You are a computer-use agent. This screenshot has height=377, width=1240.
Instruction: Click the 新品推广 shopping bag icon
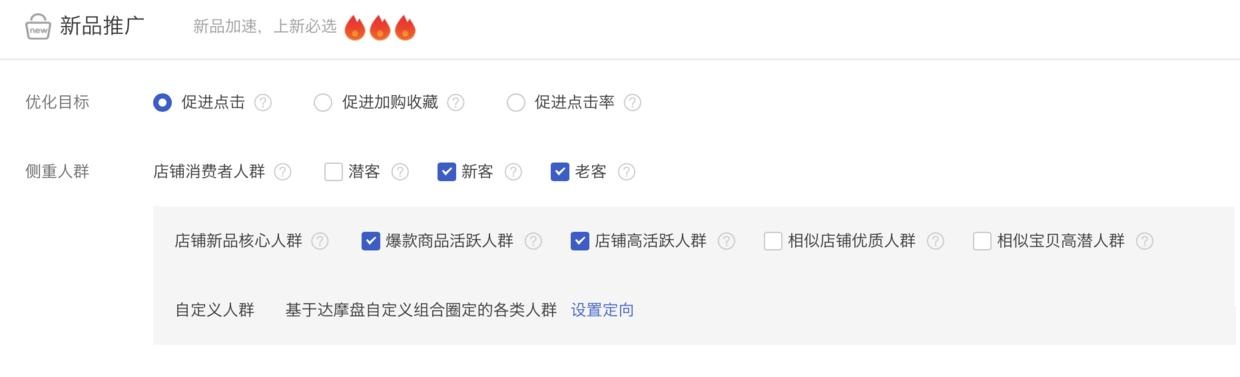tap(38, 27)
